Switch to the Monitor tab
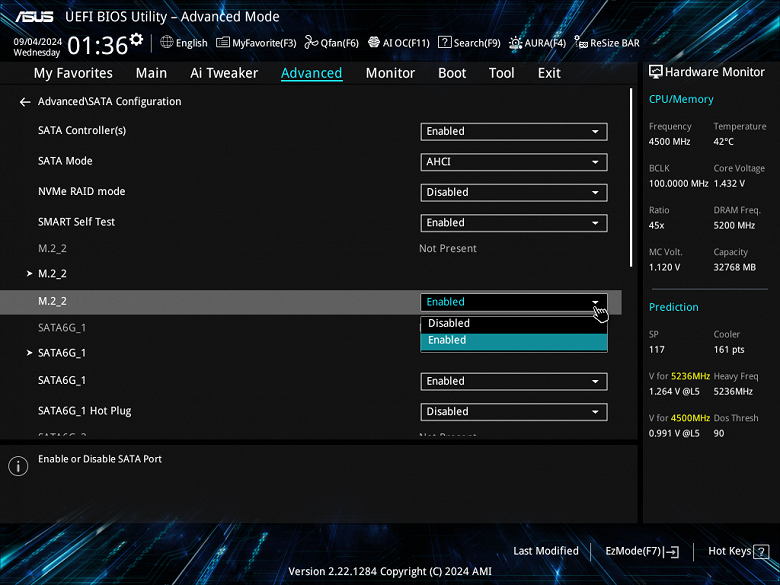This screenshot has width=780, height=585. pos(390,73)
